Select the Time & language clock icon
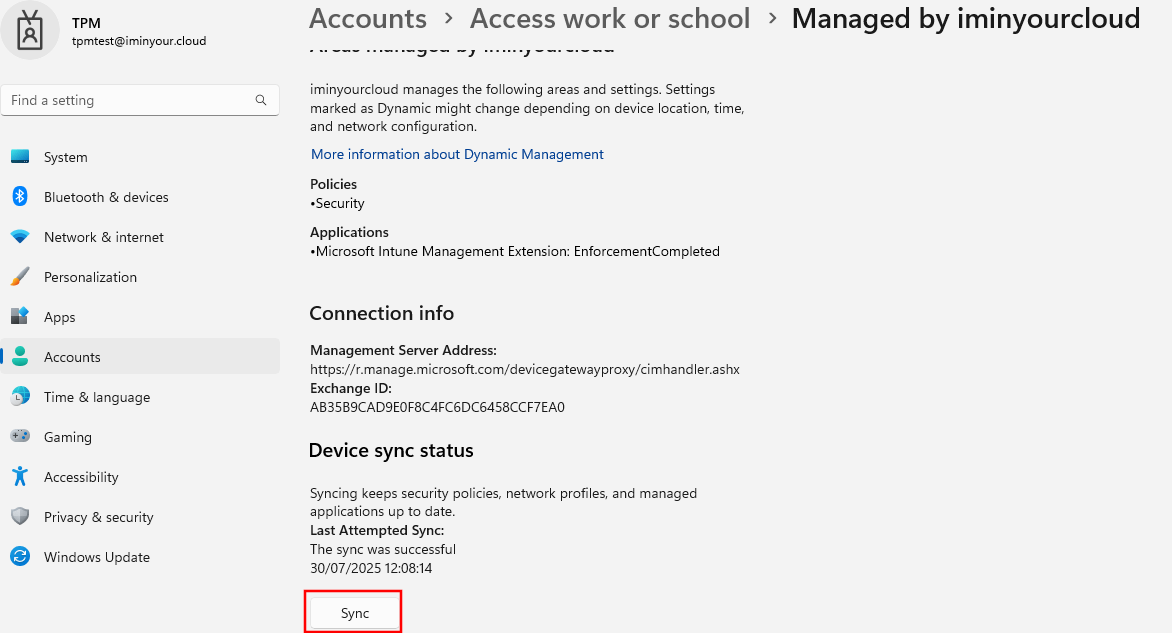Image resolution: width=1172 pixels, height=633 pixels. click(x=20, y=397)
